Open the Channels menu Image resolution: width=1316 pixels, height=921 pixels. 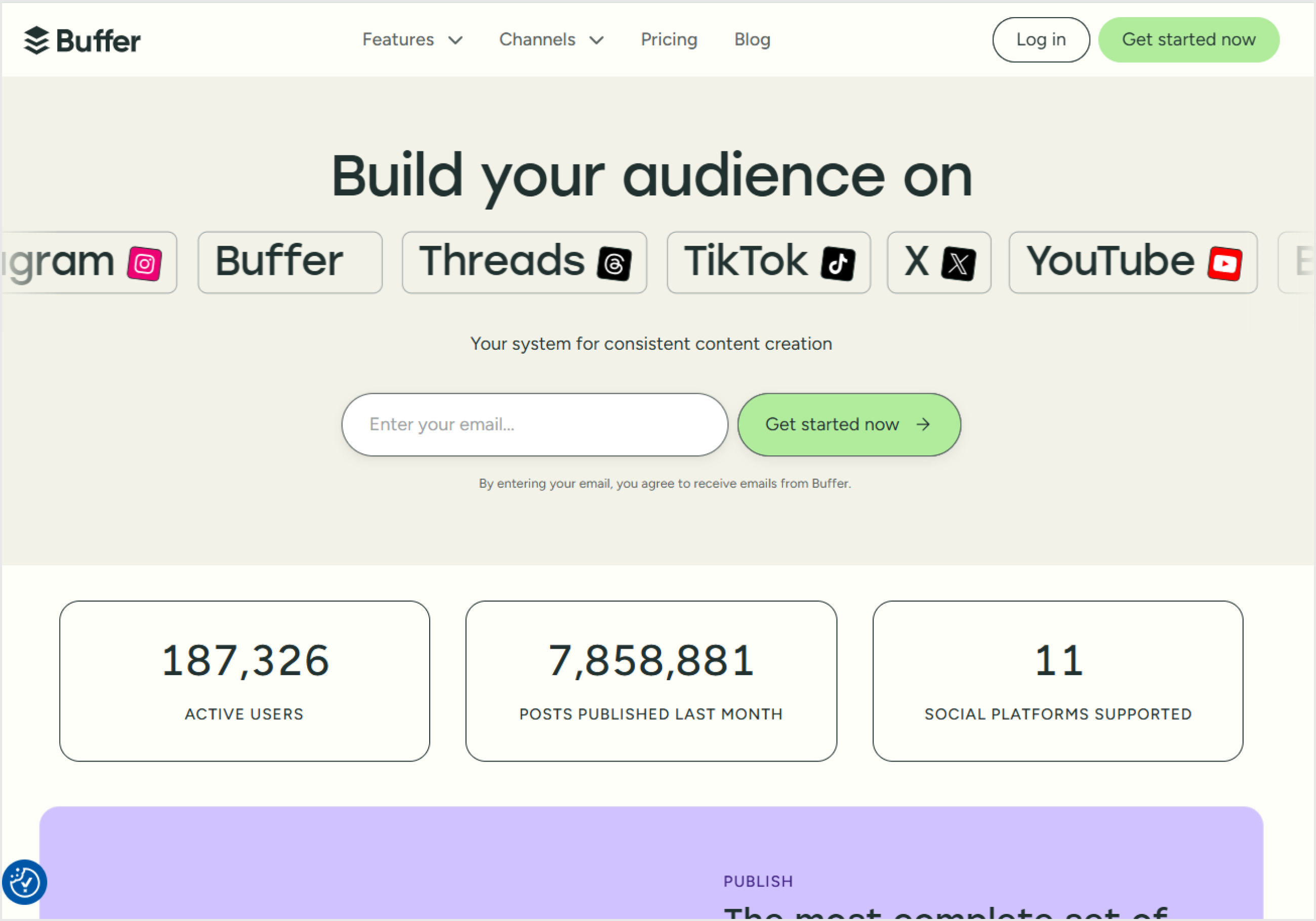coord(551,39)
